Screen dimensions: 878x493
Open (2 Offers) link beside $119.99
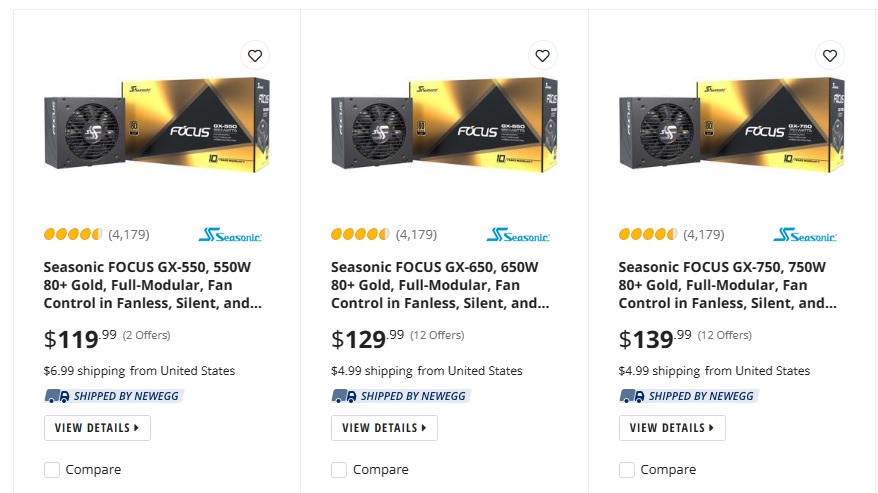[x=147, y=335]
